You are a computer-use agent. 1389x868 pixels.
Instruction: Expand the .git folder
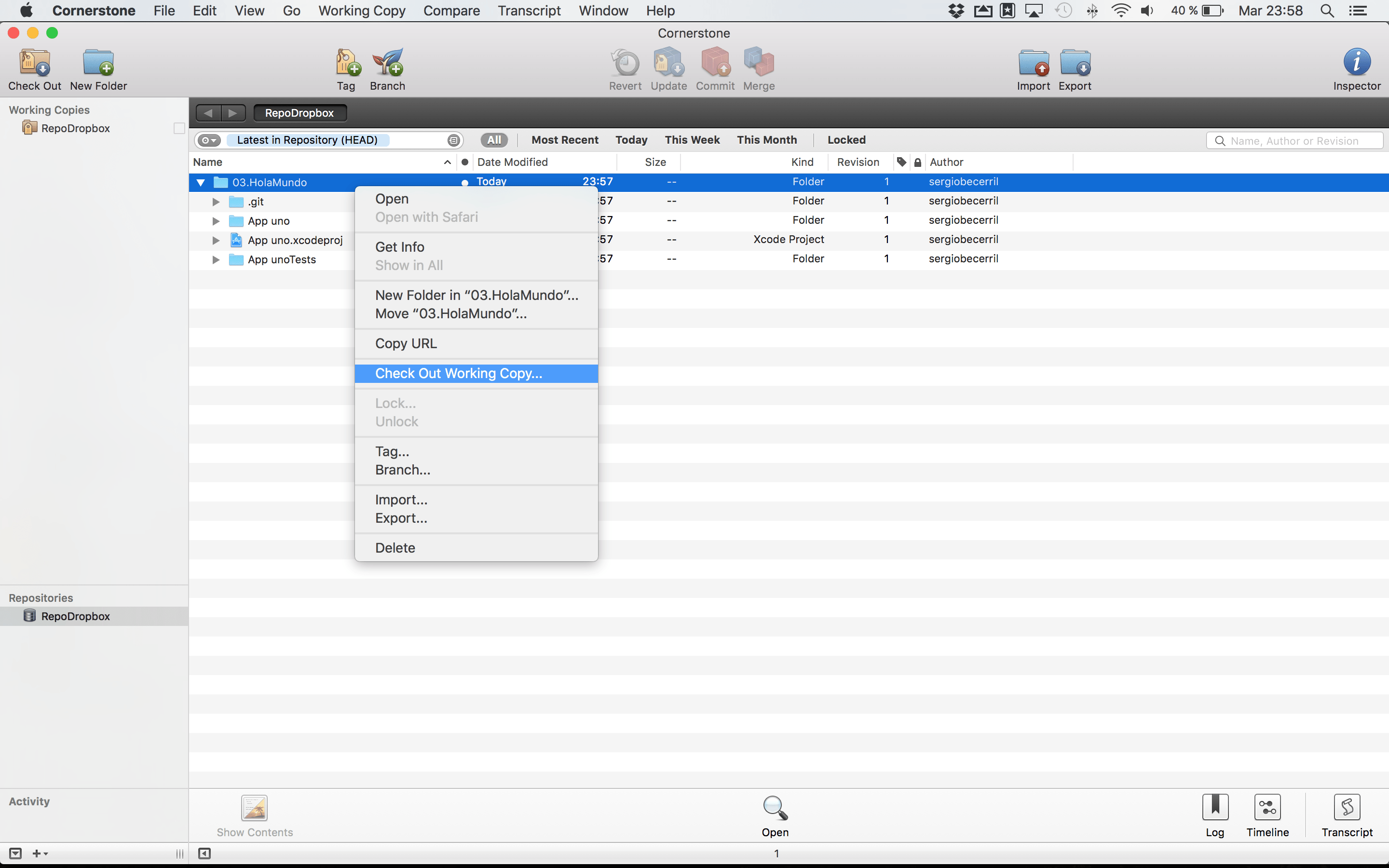[216, 202]
